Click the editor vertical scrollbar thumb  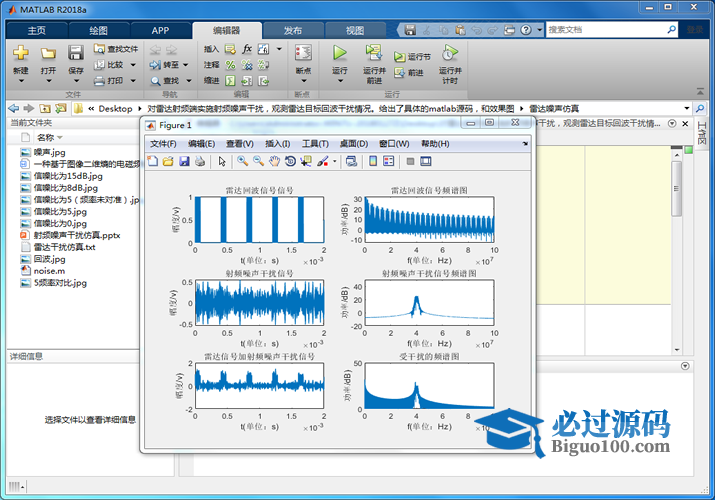tap(677, 188)
